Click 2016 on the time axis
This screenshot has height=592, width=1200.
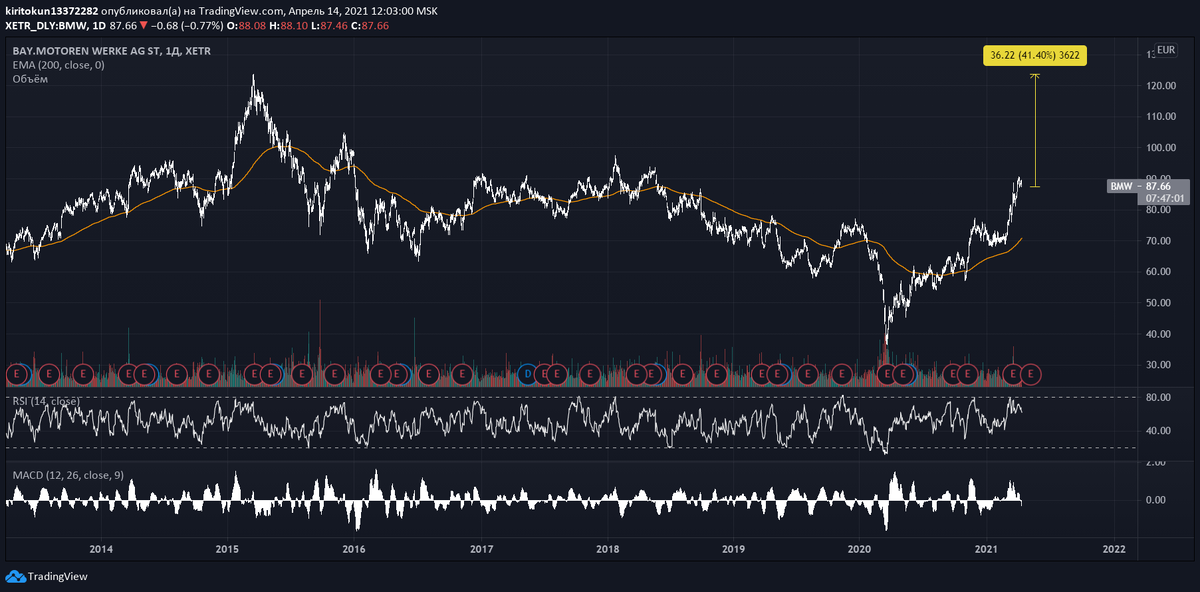354,549
